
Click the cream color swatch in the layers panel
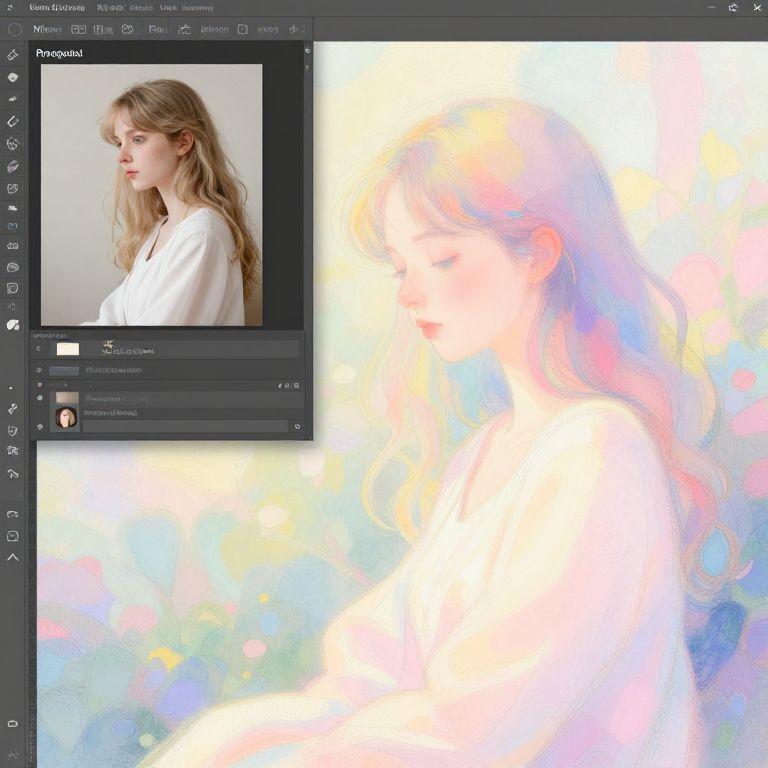tap(68, 349)
